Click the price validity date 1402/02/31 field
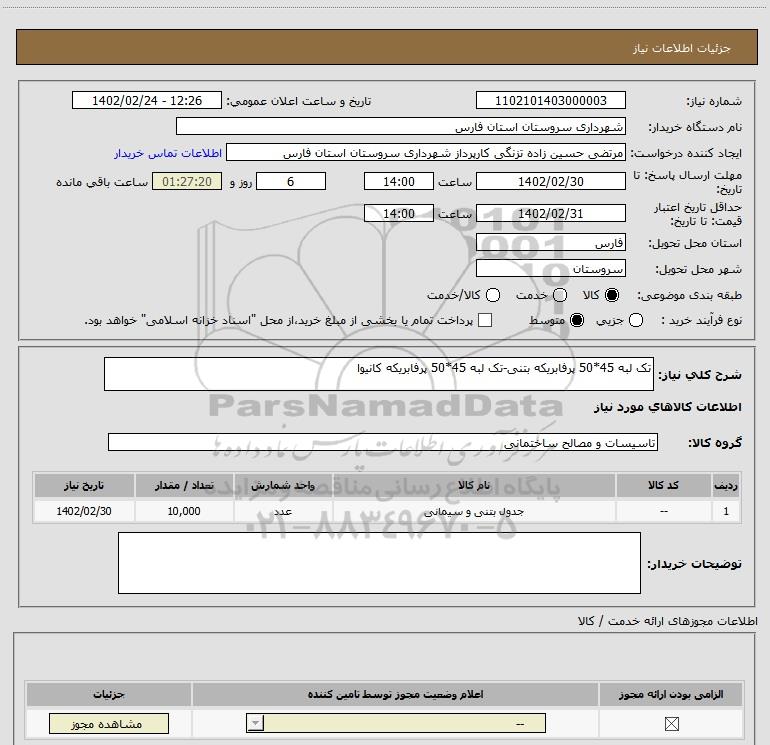Screen dimensions: 770x745 pyautogui.click(x=550, y=213)
